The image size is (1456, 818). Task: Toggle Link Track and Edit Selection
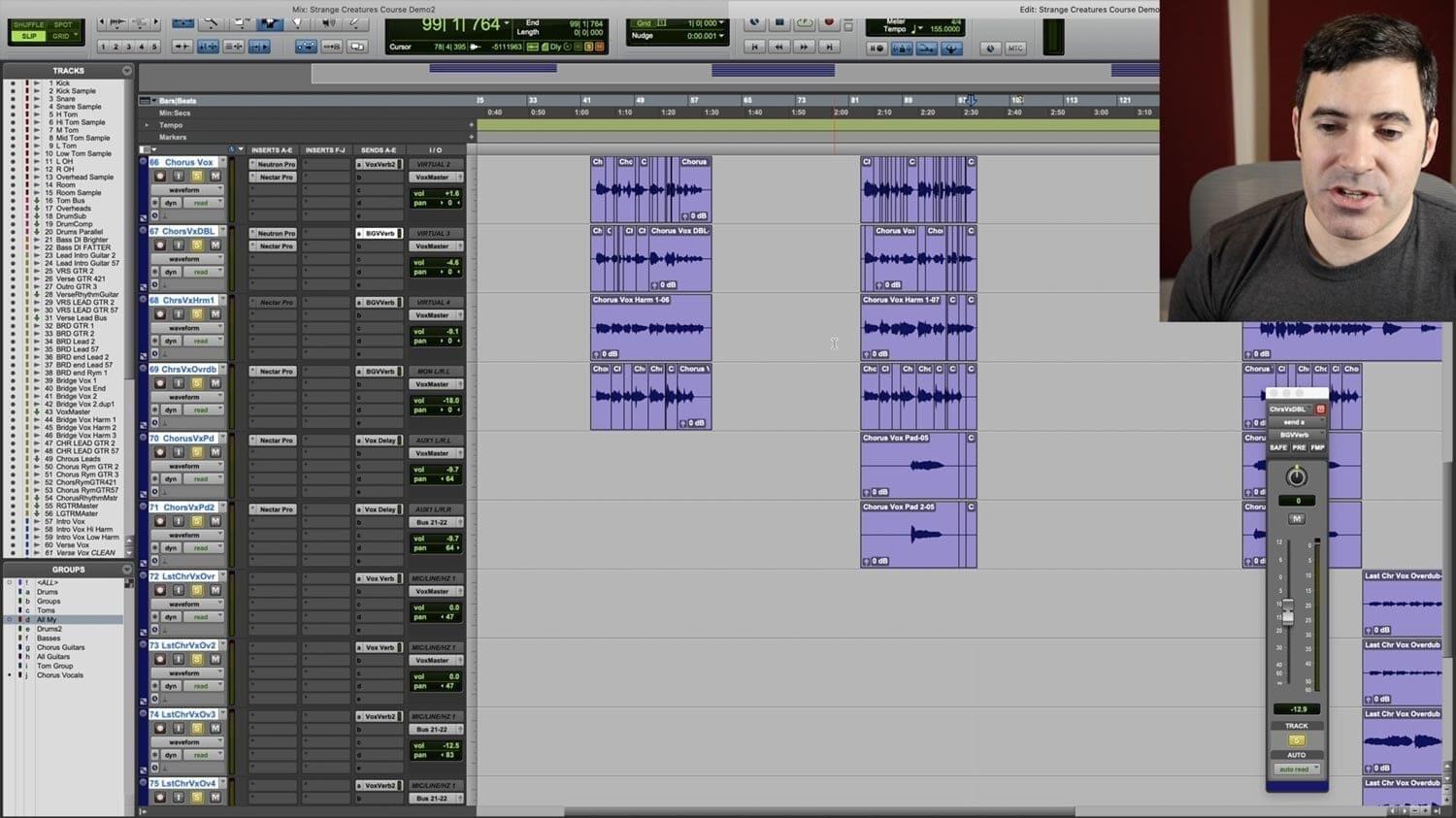click(234, 46)
